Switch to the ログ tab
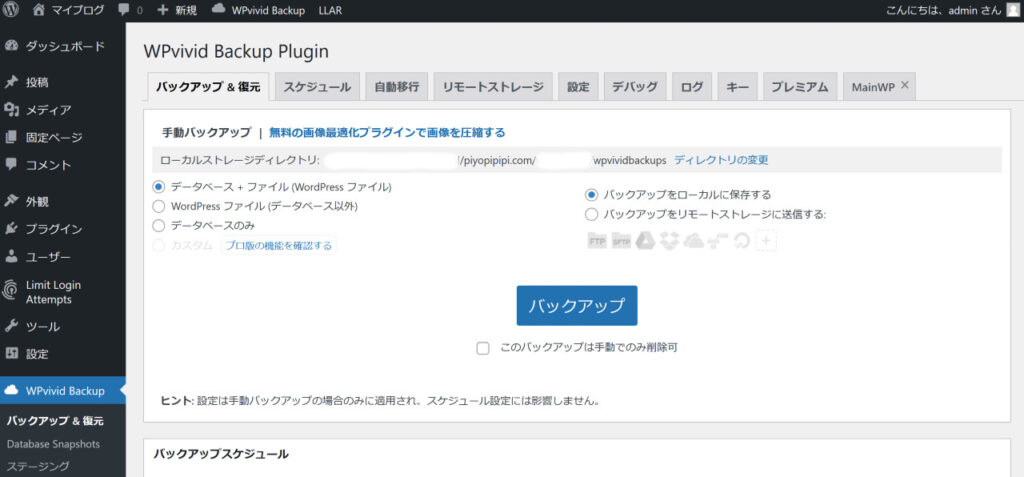Viewport: 1024px width, 477px height. pyautogui.click(x=692, y=87)
